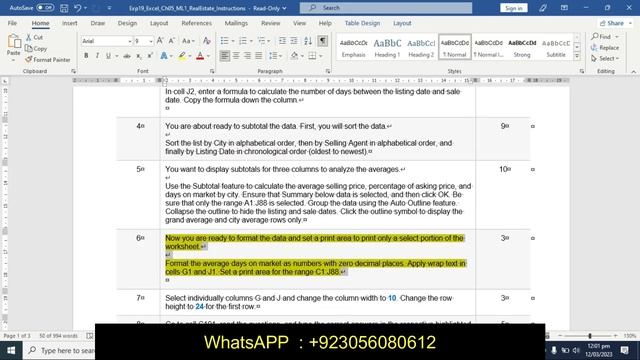Click the Text Effects icon
This screenshot has width=640, height=360.
tap(164, 56)
